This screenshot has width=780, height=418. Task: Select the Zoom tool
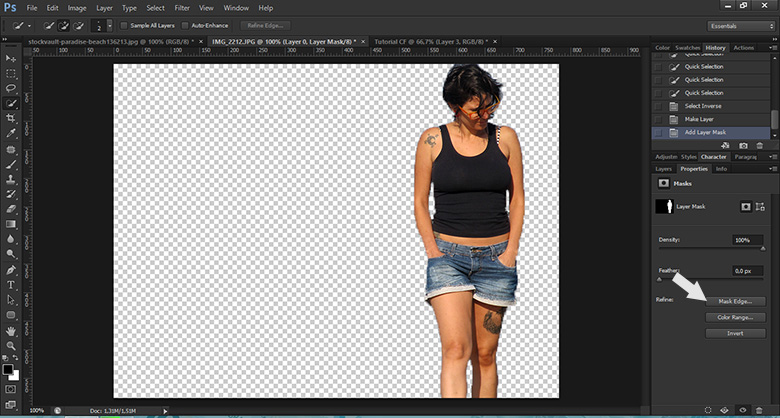pos(11,343)
